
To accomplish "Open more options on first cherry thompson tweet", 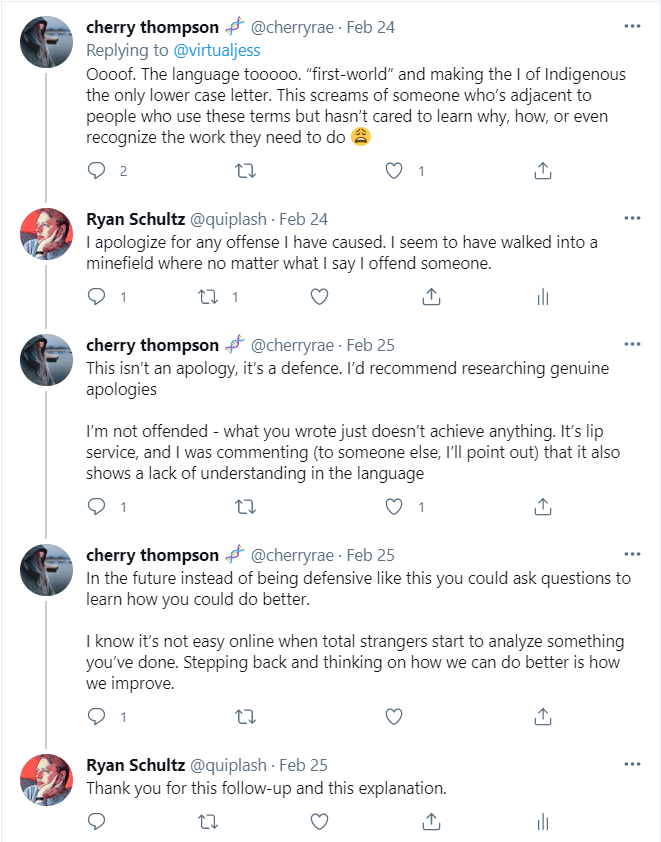I will click(x=632, y=27).
